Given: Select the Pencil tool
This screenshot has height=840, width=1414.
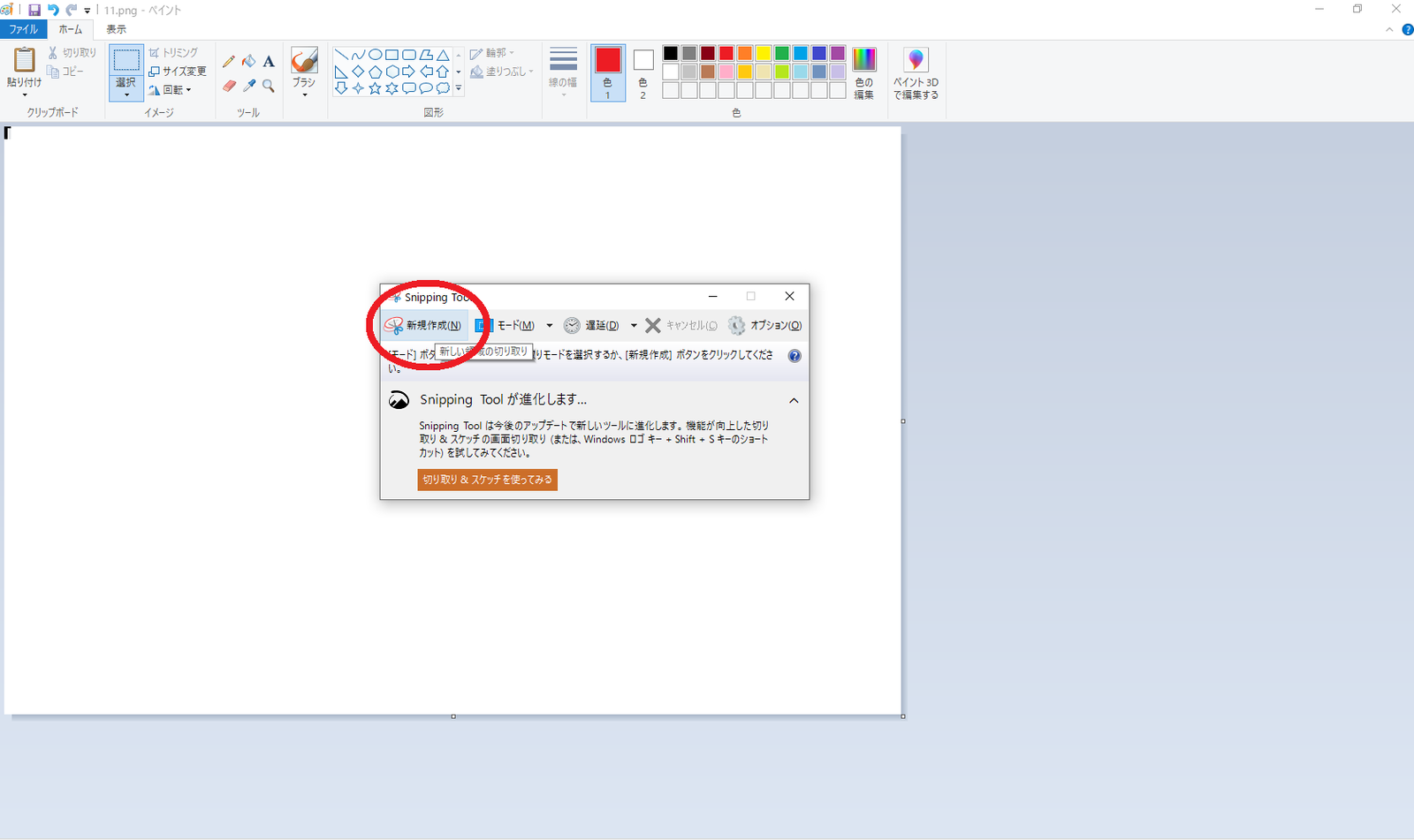Looking at the screenshot, I should click(x=229, y=61).
